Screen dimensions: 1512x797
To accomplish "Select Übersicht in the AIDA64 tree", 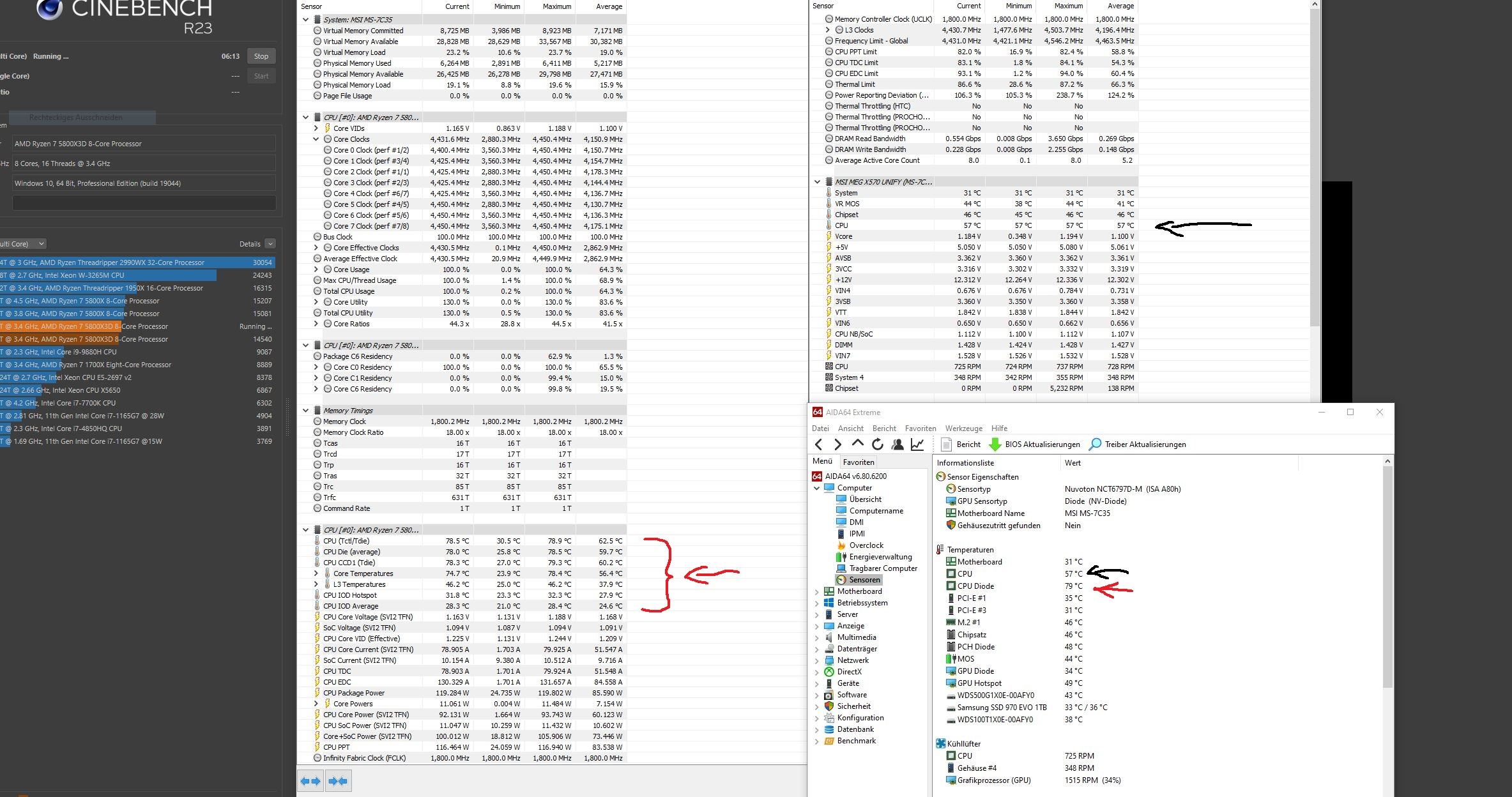I will coord(865,499).
